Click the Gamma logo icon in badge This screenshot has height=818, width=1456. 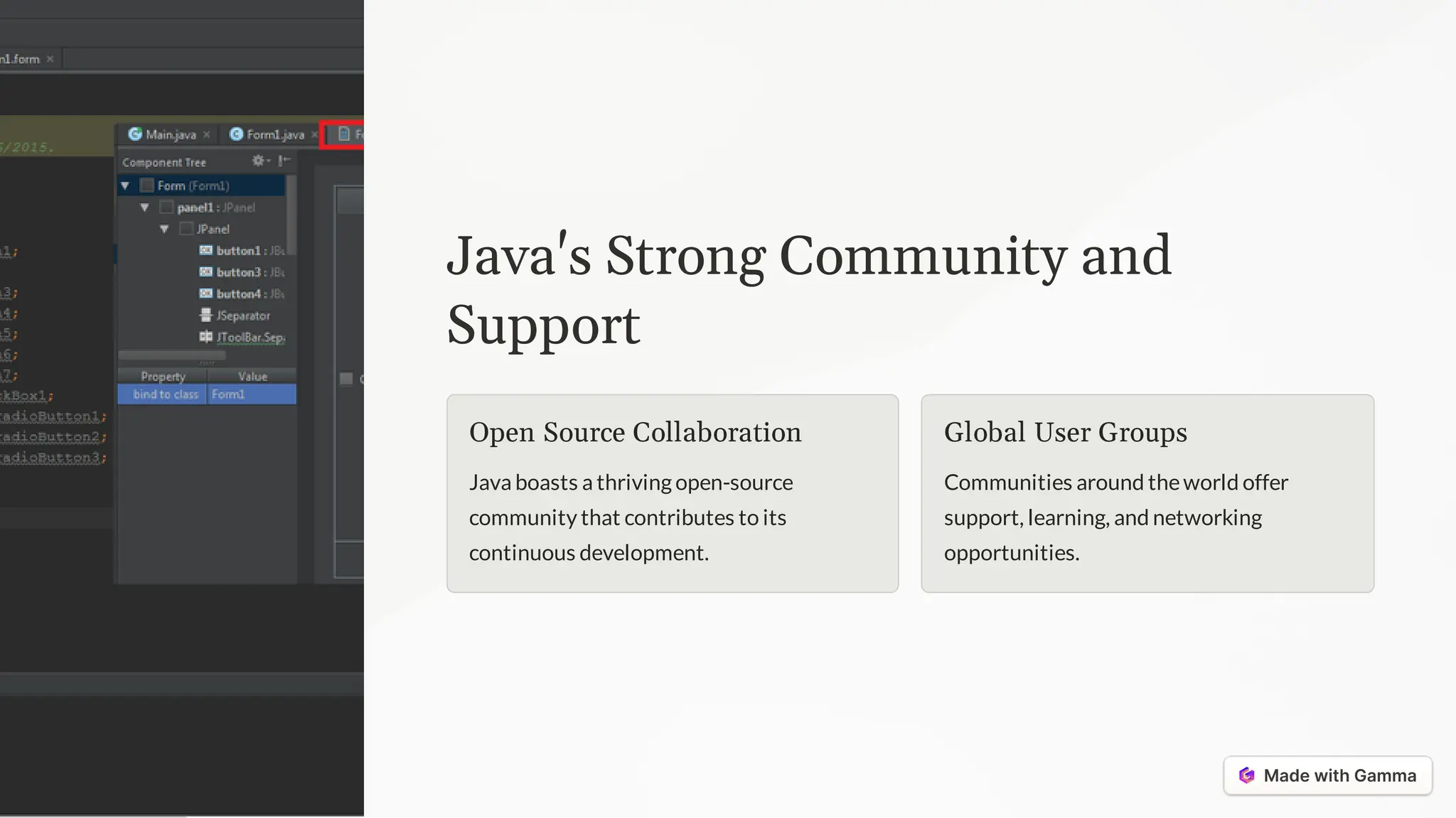[1246, 775]
